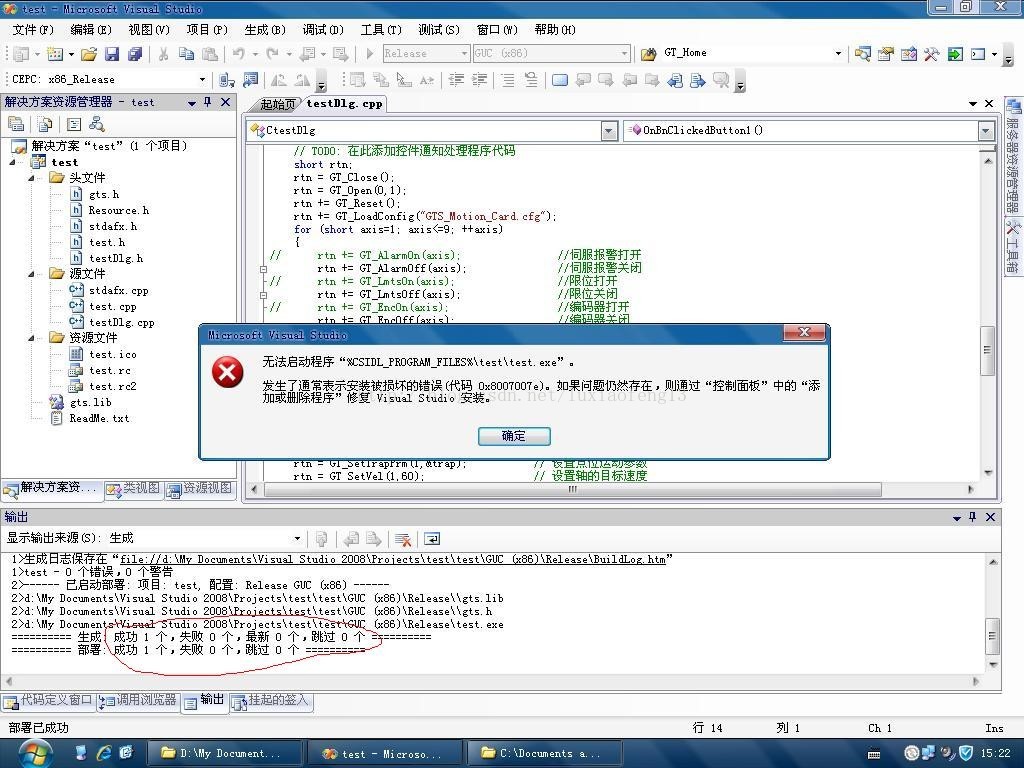Viewport: 1024px width, 768px height.
Task: Open the Toolbox hammer-and-wrench icon
Action: pyautogui.click(x=931, y=54)
